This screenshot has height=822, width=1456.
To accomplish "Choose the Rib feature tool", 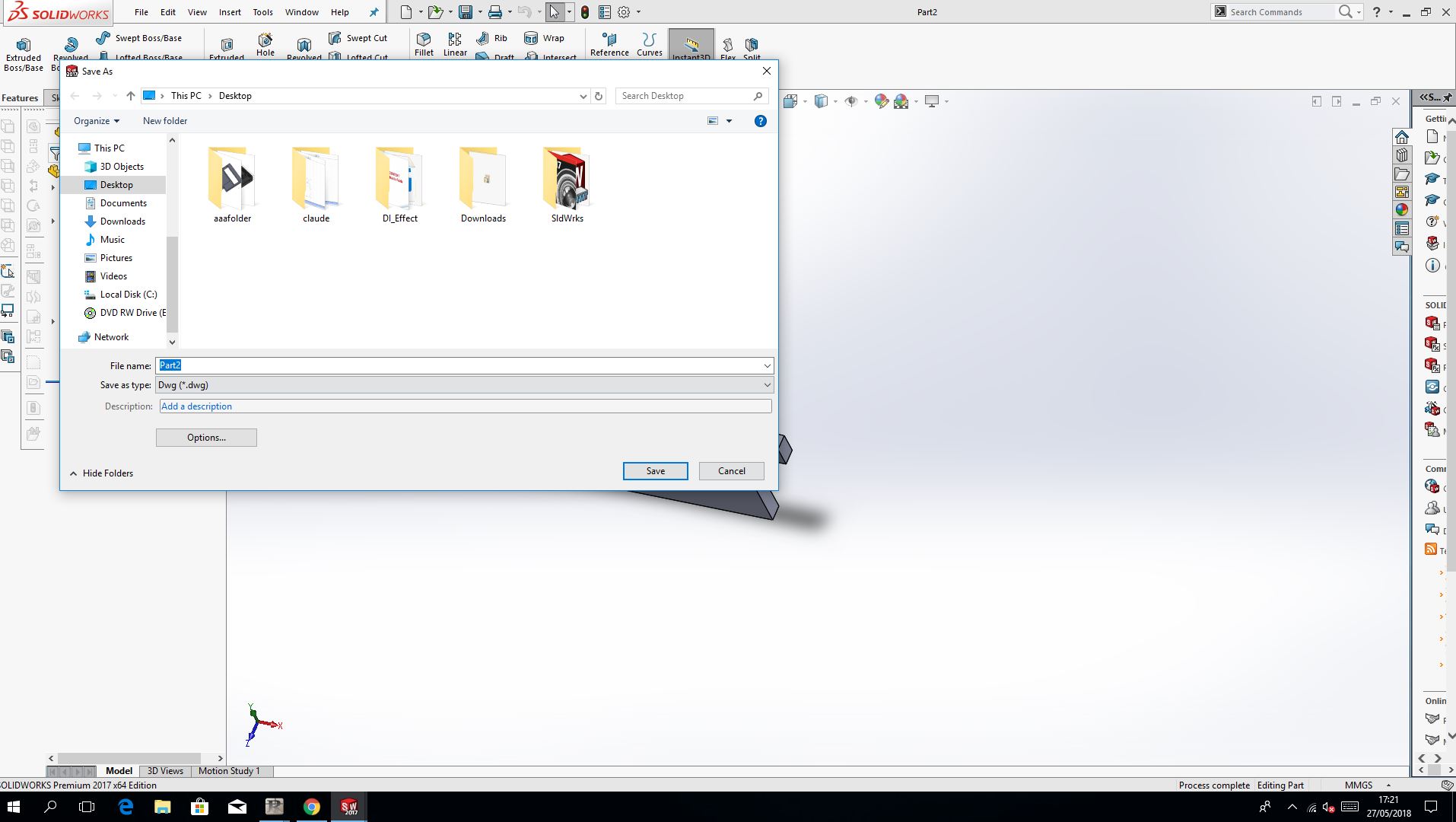I will [x=491, y=38].
